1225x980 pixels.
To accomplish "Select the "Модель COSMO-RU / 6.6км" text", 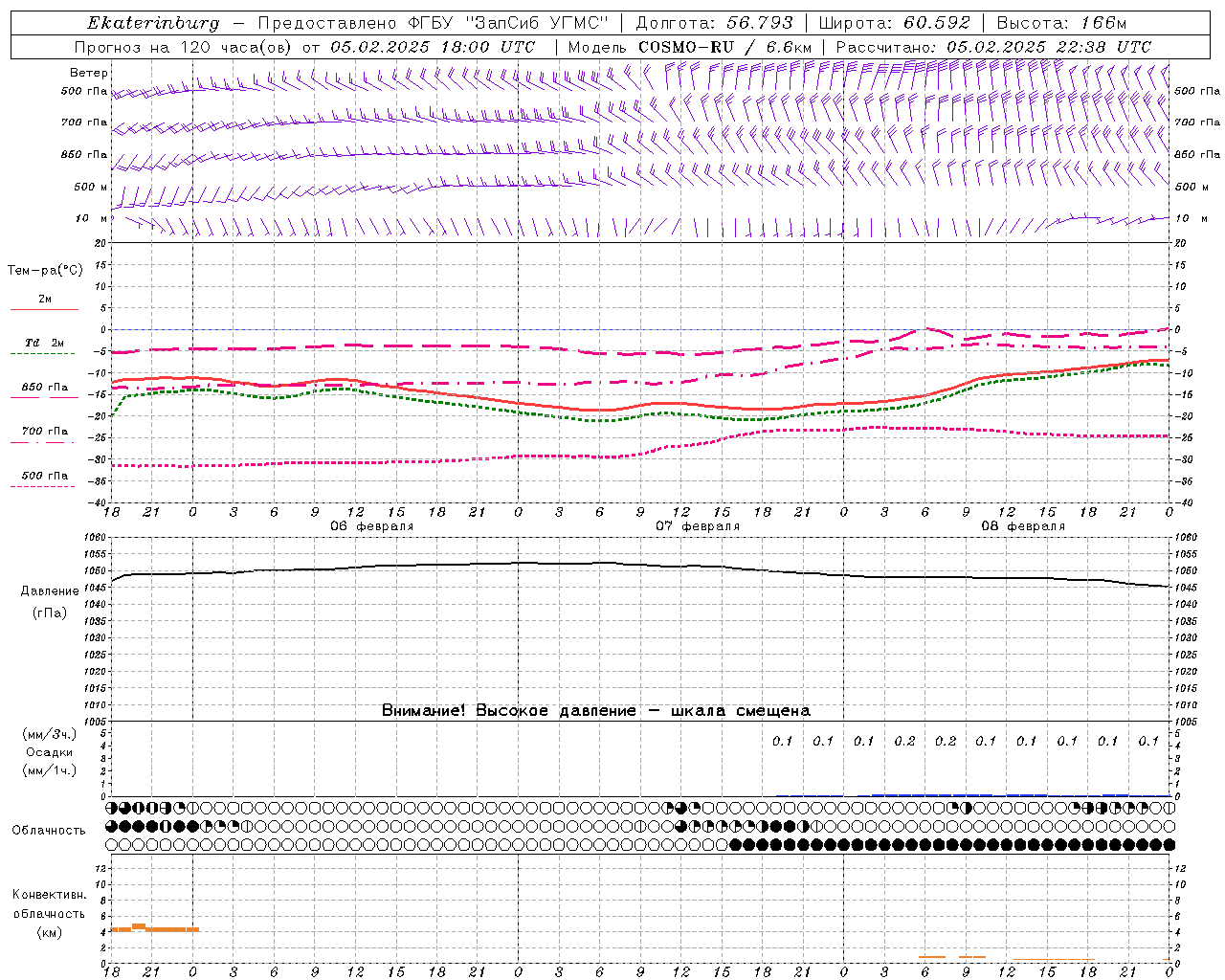I will click(x=689, y=47).
